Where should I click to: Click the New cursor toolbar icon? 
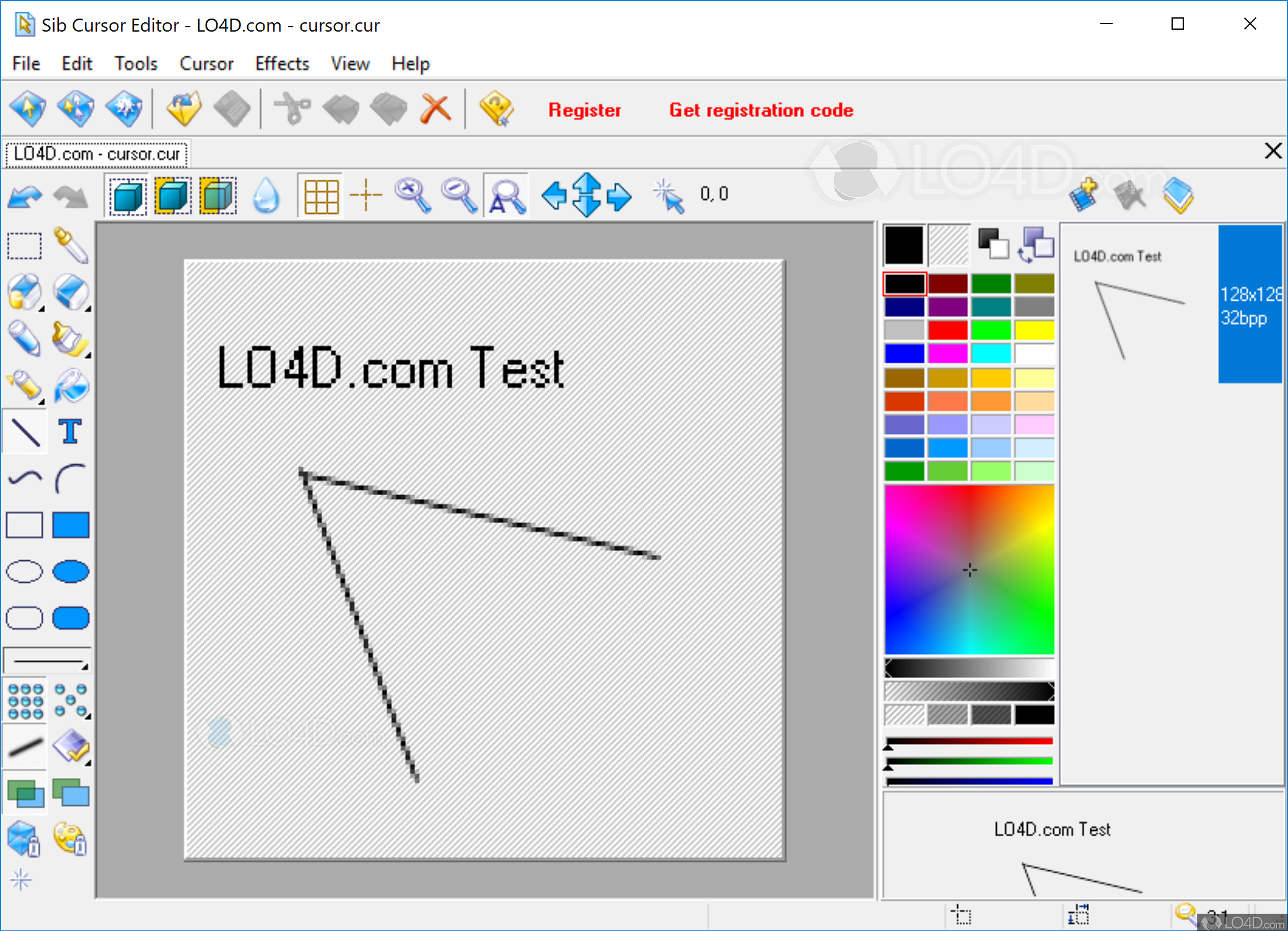pyautogui.click(x=28, y=108)
